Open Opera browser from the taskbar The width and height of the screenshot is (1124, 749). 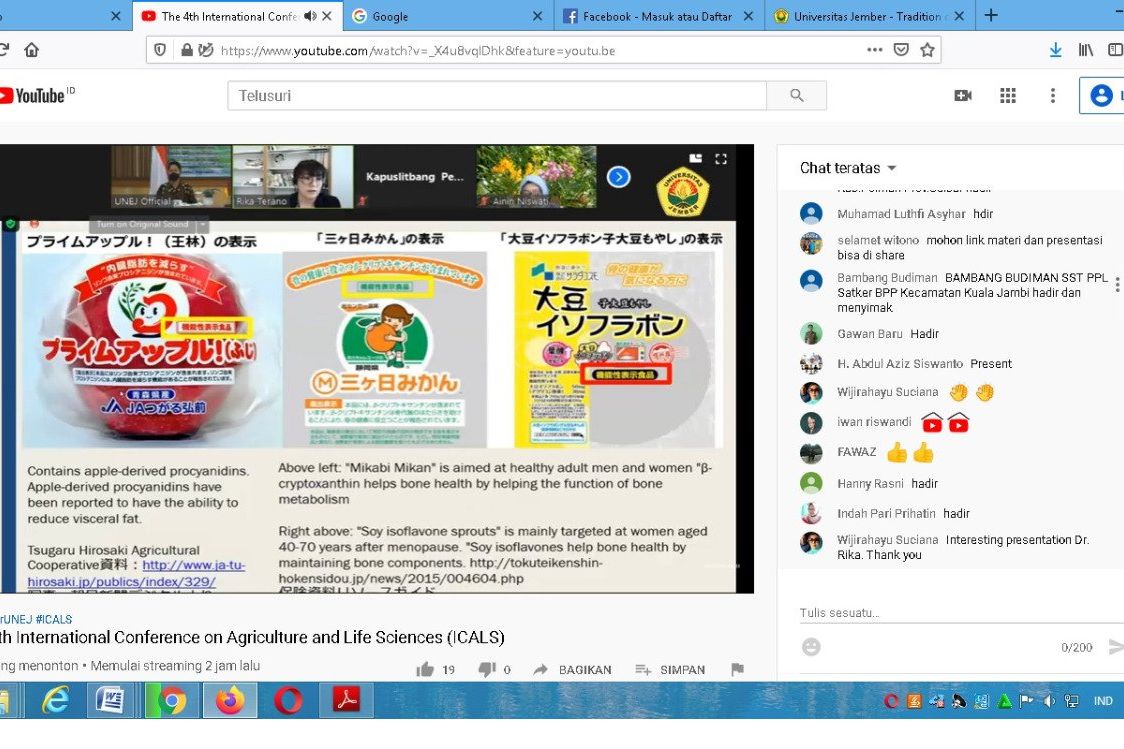tap(288, 700)
